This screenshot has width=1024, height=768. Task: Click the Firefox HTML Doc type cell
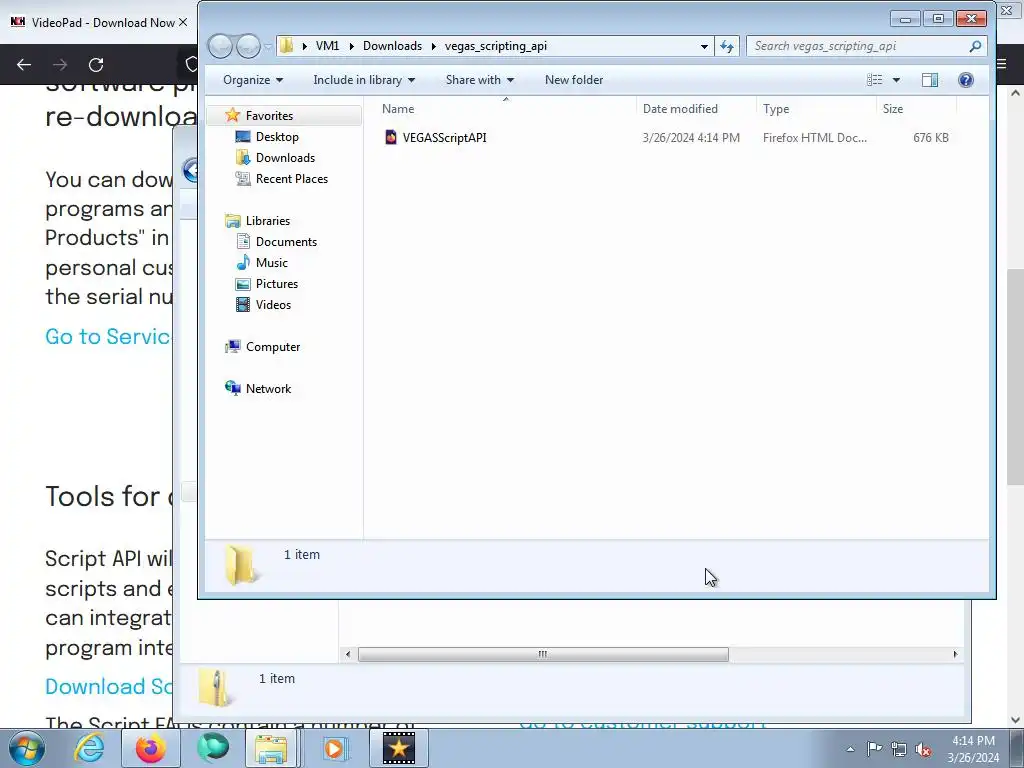click(x=814, y=138)
